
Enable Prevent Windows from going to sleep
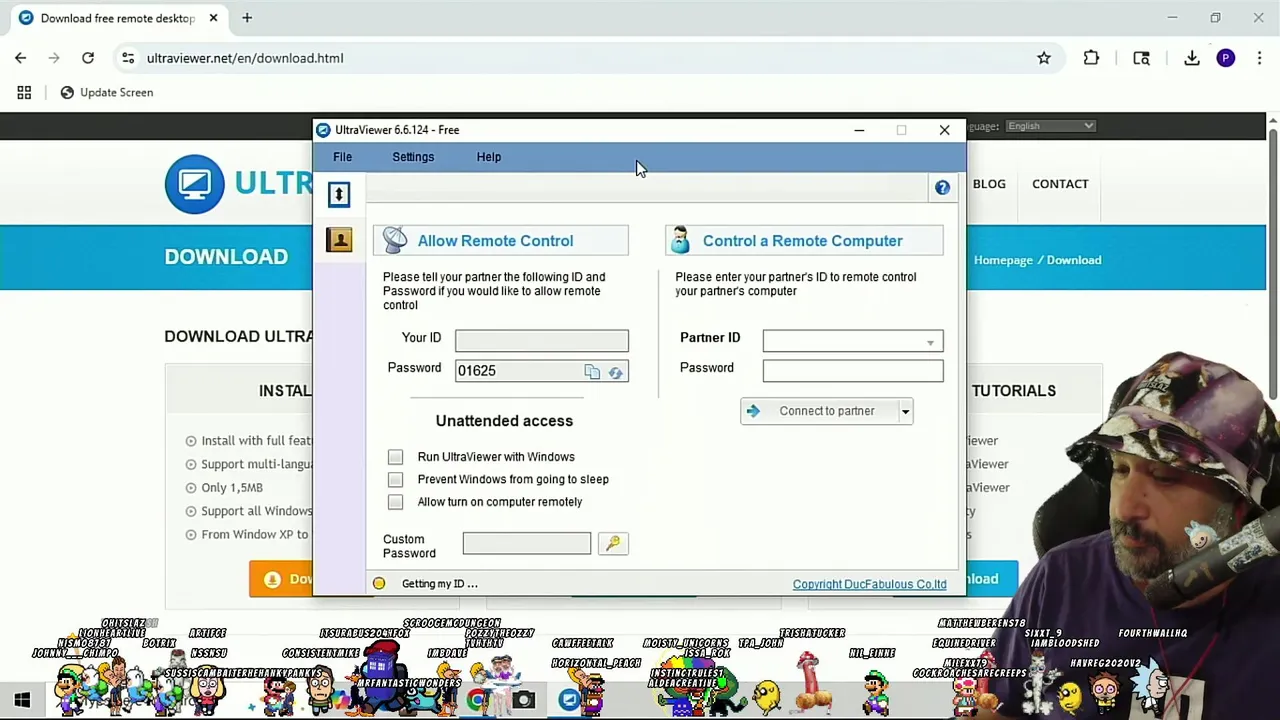(395, 479)
